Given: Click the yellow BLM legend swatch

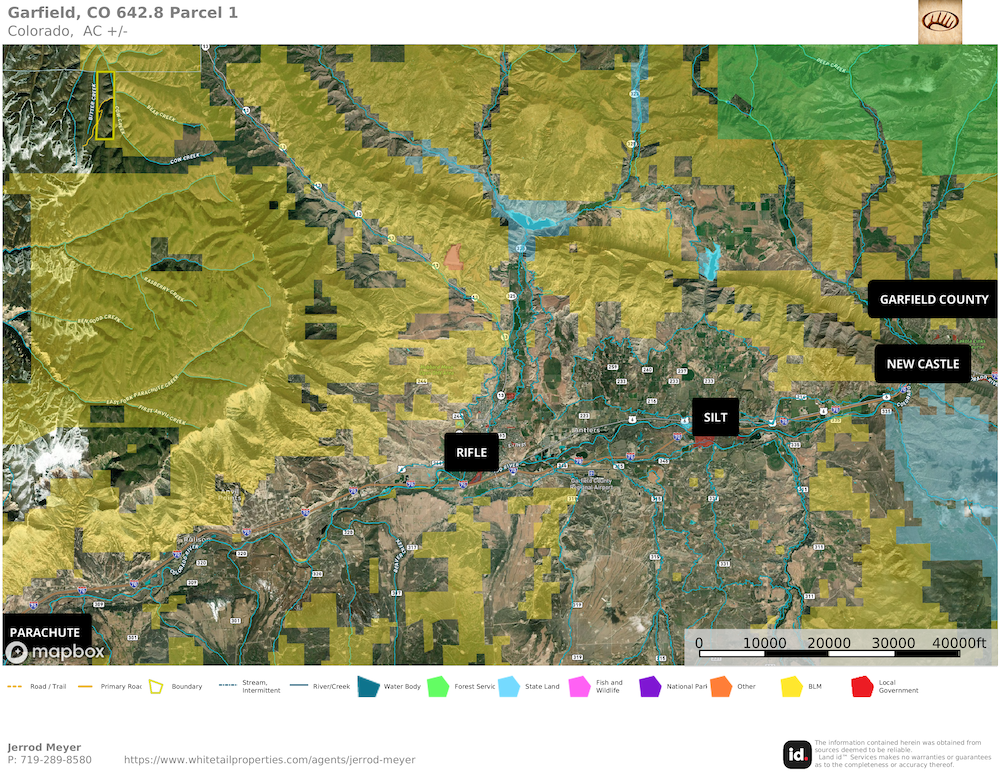Looking at the screenshot, I should pyautogui.click(x=792, y=687).
